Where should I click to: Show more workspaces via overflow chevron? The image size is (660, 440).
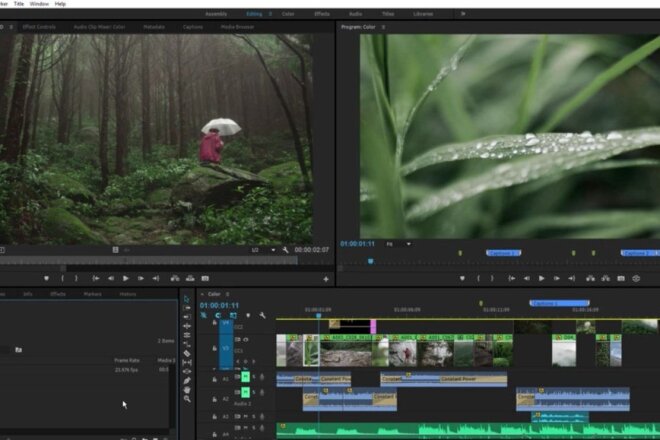click(x=463, y=14)
